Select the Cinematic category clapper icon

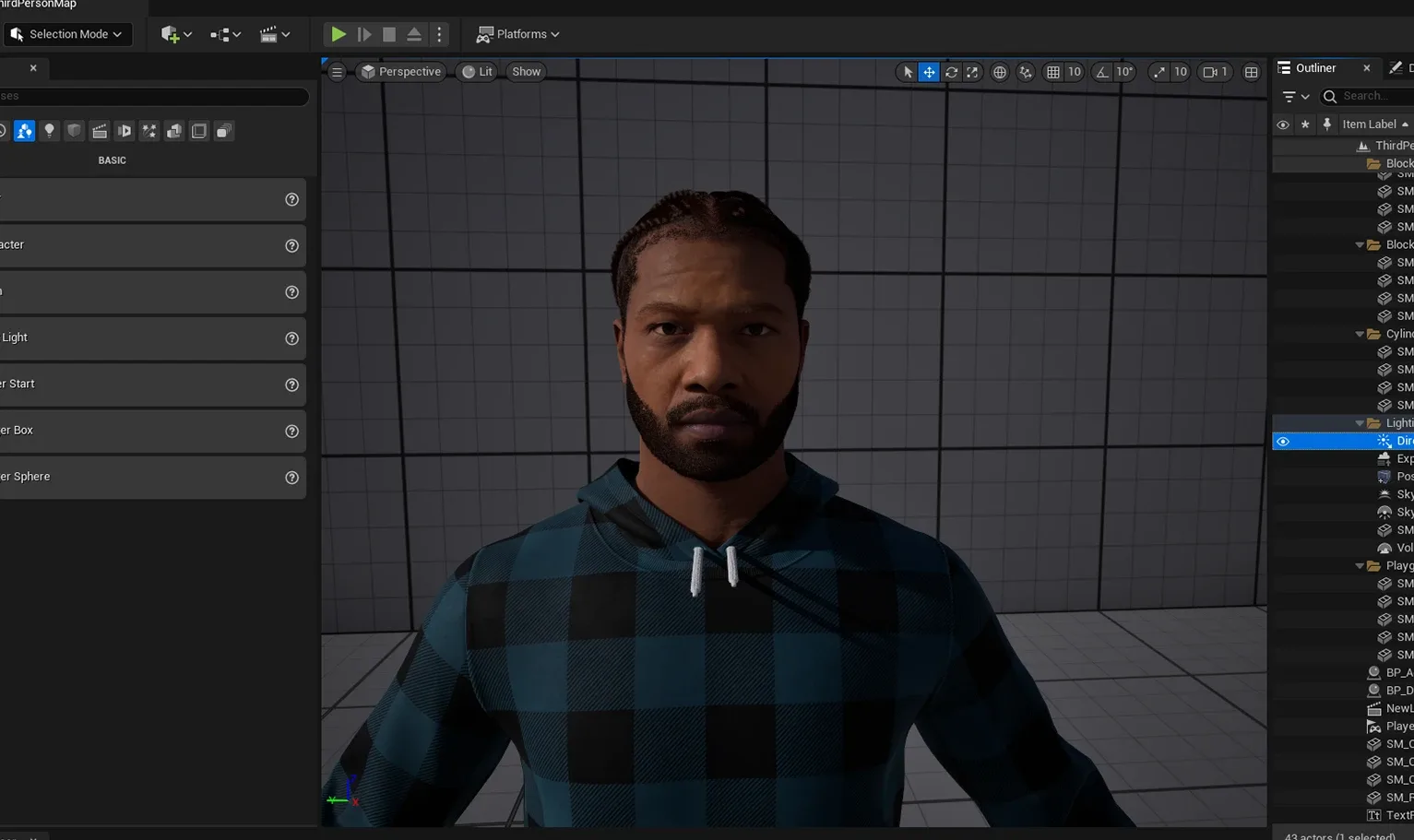[x=100, y=131]
